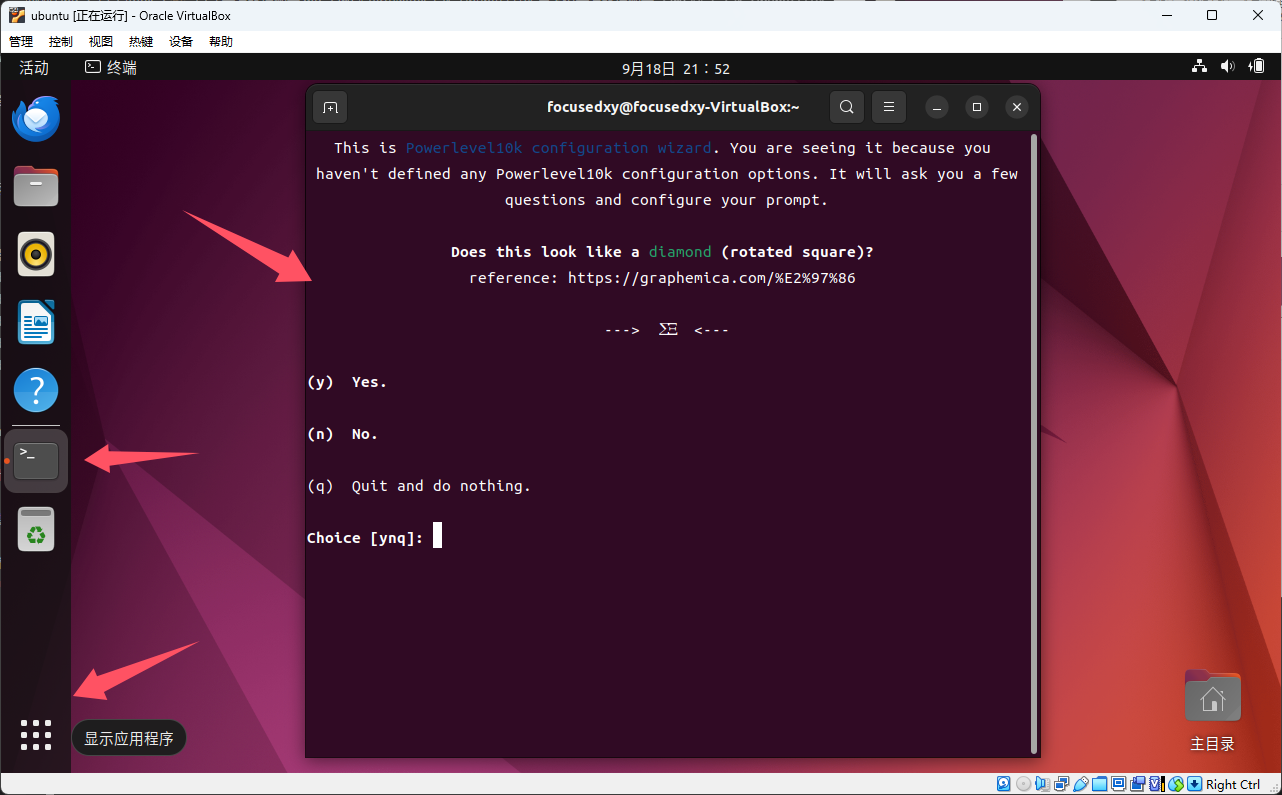Click the volume icon in top bar
Viewport: 1282px width, 795px height.
1228,67
